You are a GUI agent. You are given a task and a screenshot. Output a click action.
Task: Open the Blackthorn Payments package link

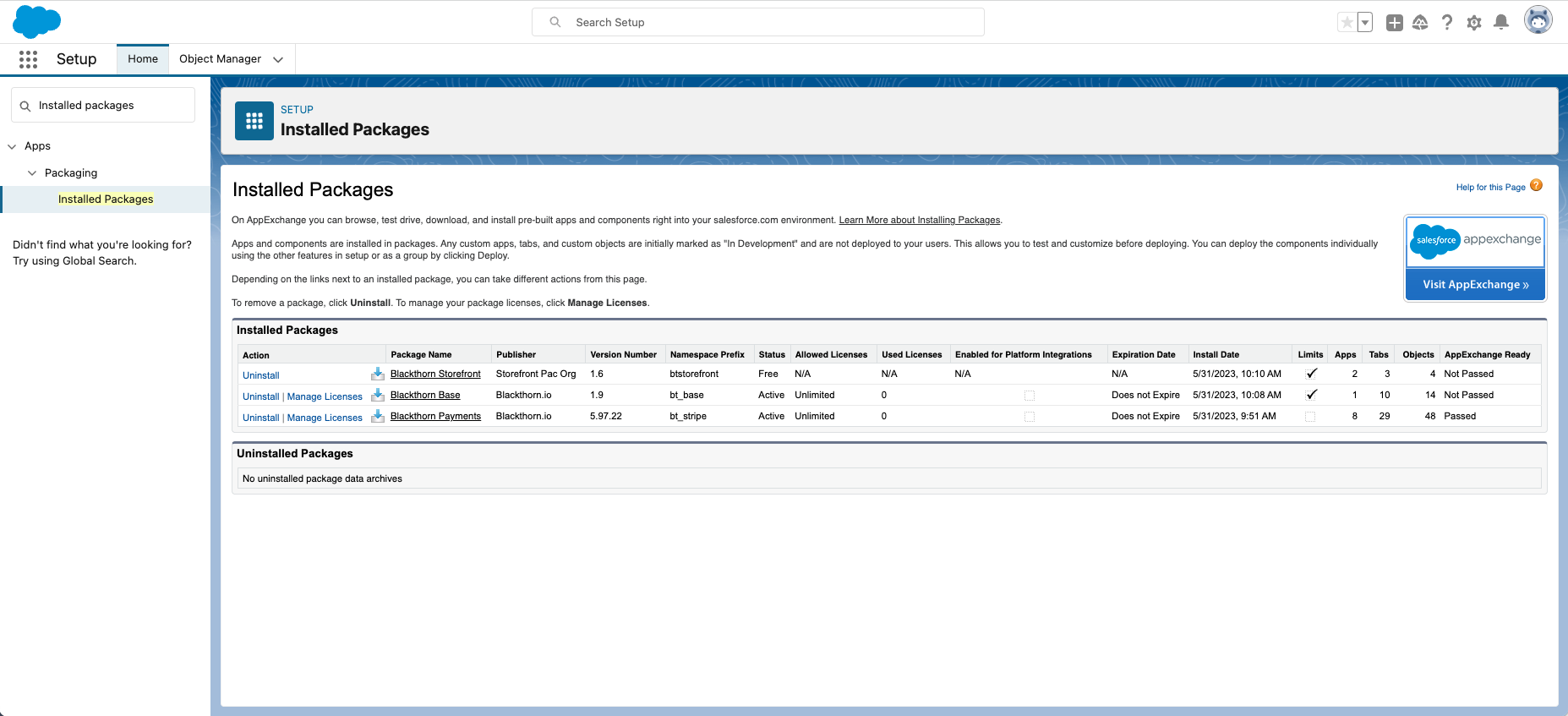435,416
